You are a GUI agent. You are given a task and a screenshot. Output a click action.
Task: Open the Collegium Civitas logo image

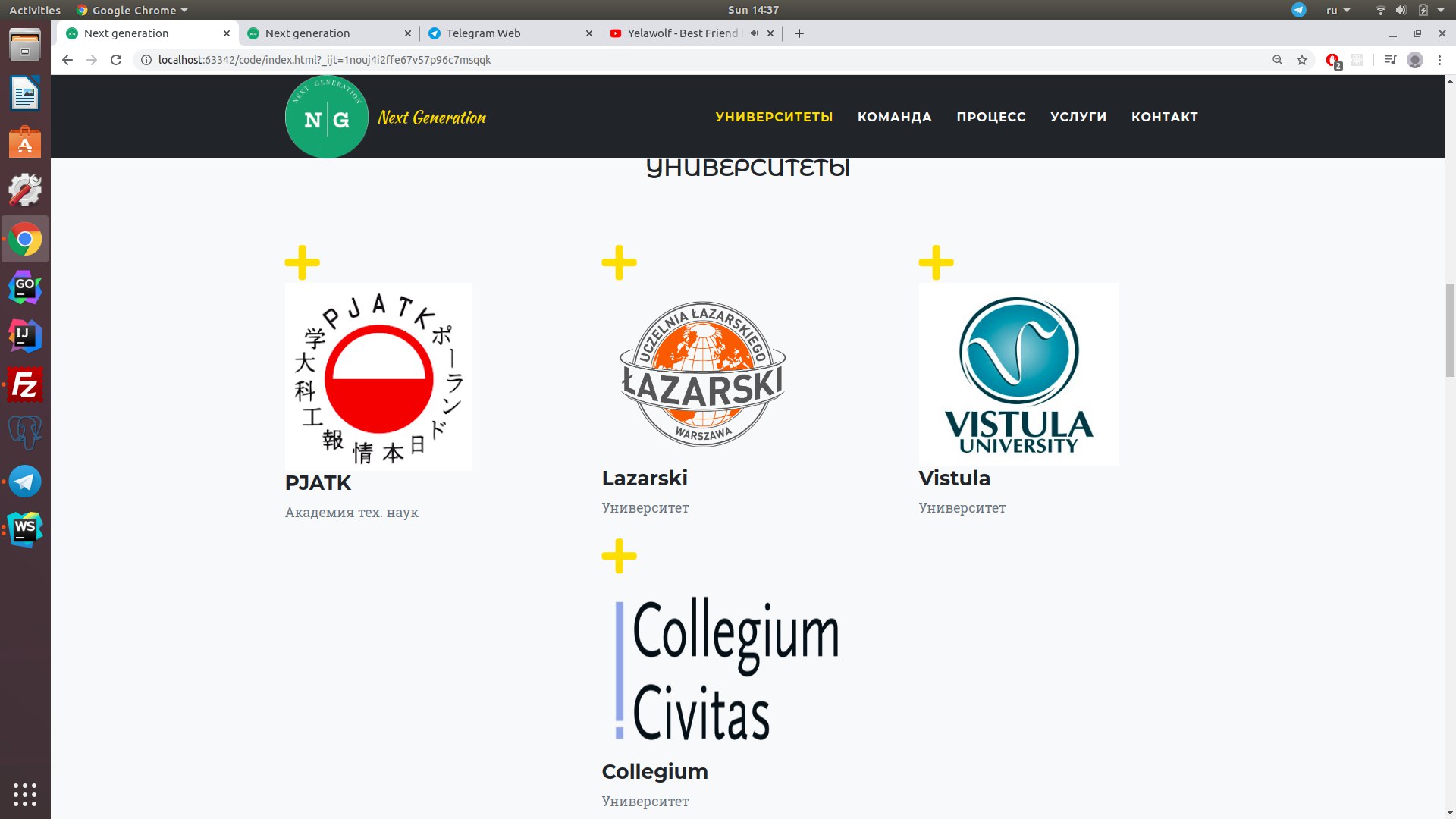coord(727,668)
